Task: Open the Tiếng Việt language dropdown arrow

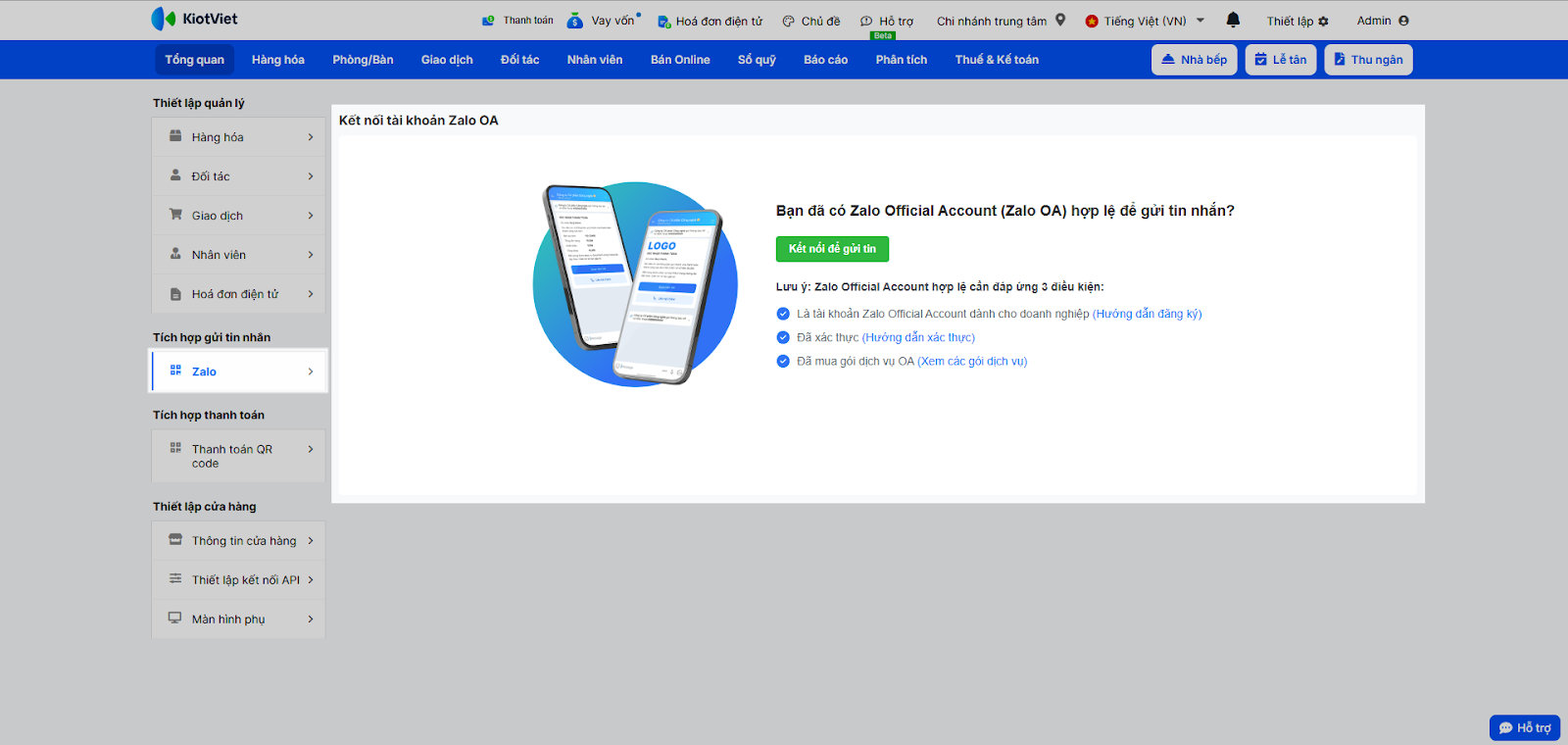Action: [1200, 20]
